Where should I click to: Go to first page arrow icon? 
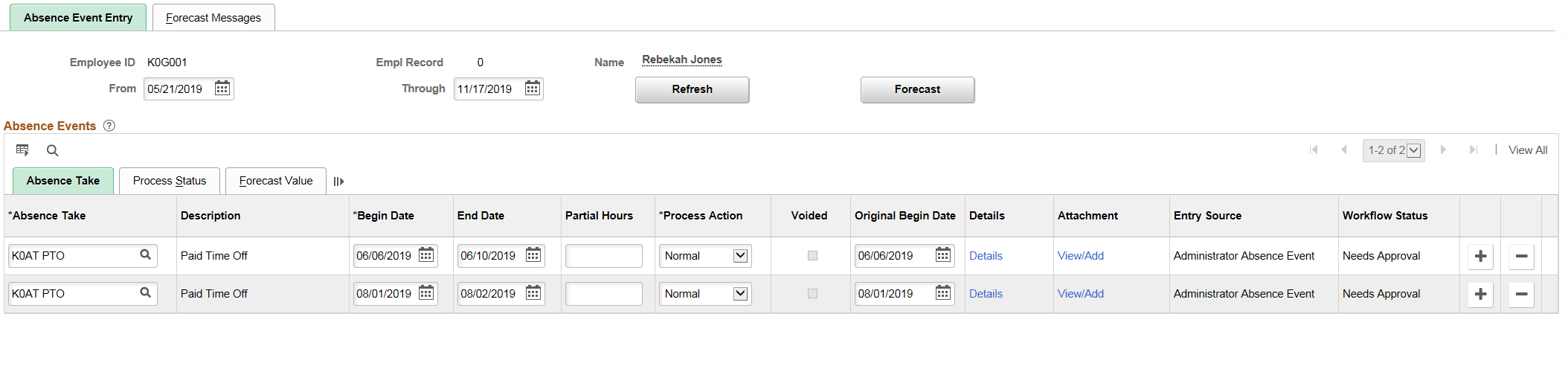[x=1314, y=150]
